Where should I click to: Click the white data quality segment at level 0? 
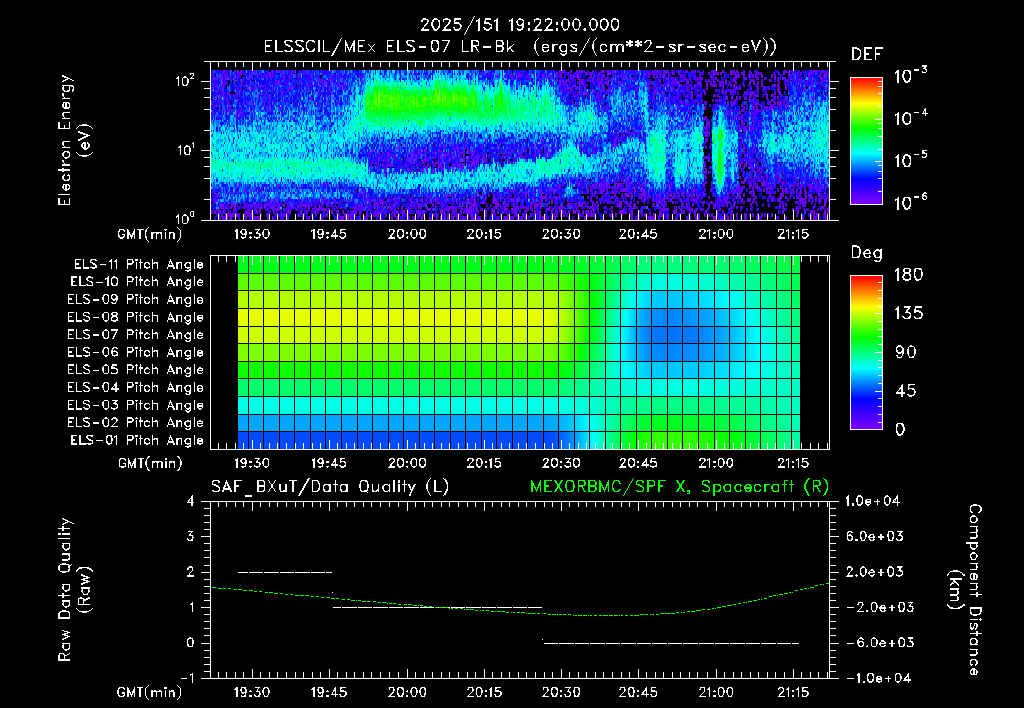[x=671, y=643]
